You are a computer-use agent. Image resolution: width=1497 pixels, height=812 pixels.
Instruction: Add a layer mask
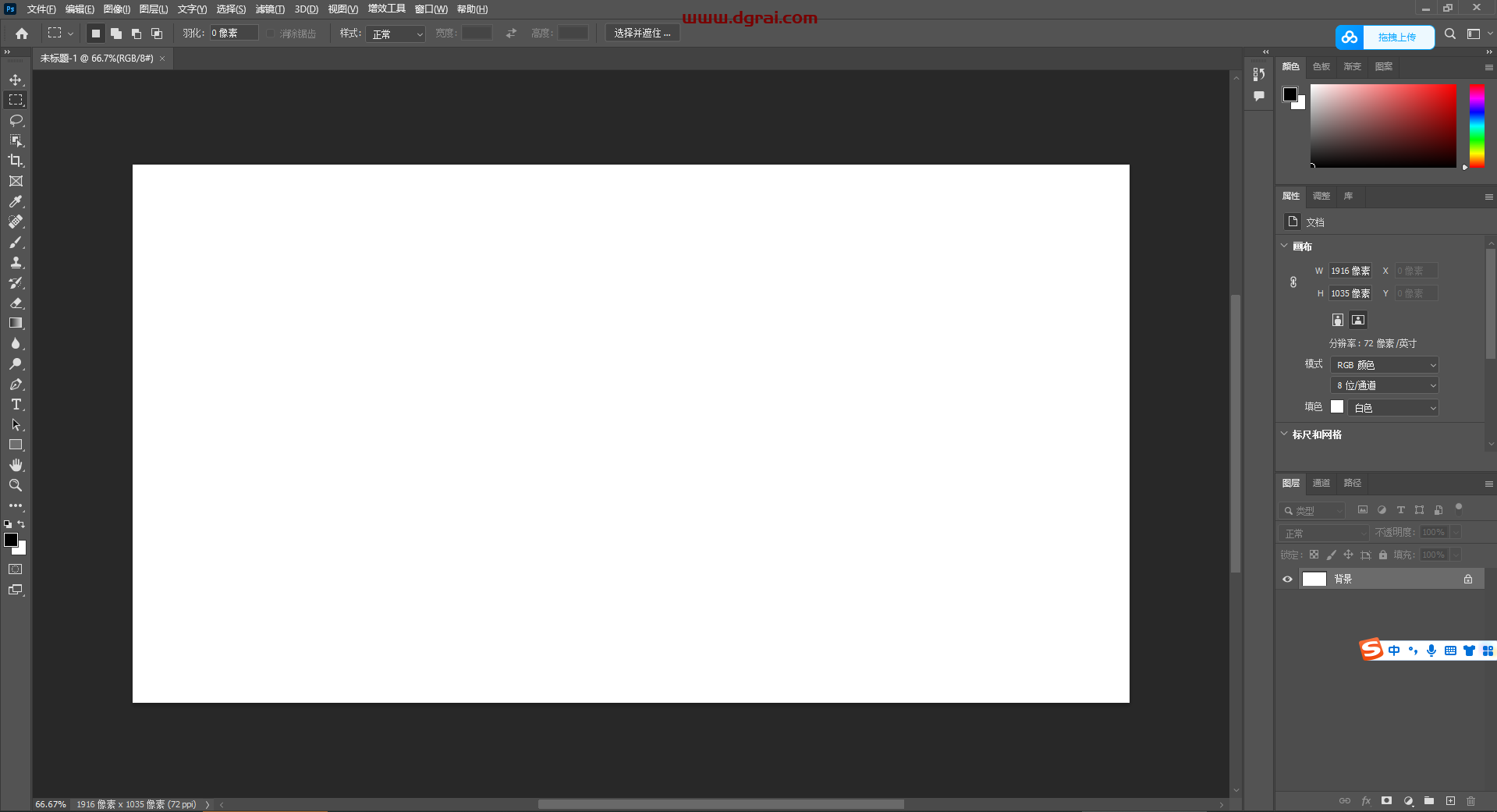pos(1386,801)
